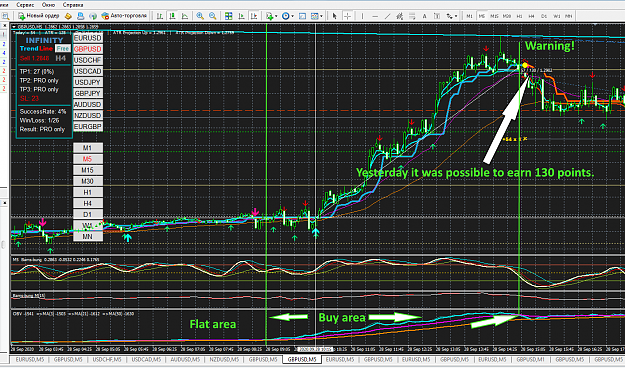Viewport: 625px width, 368px height.
Task: Tile chart windows with grid icon
Action: [228, 16]
